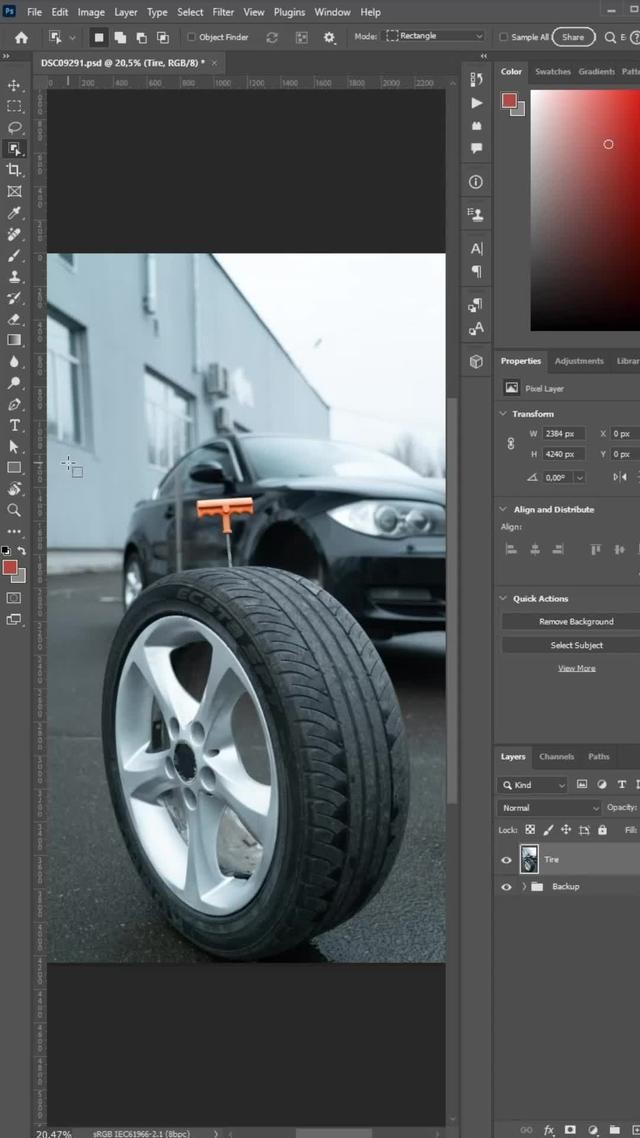Click the Select Subject button
Viewport: 640px width, 1138px height.
(576, 645)
